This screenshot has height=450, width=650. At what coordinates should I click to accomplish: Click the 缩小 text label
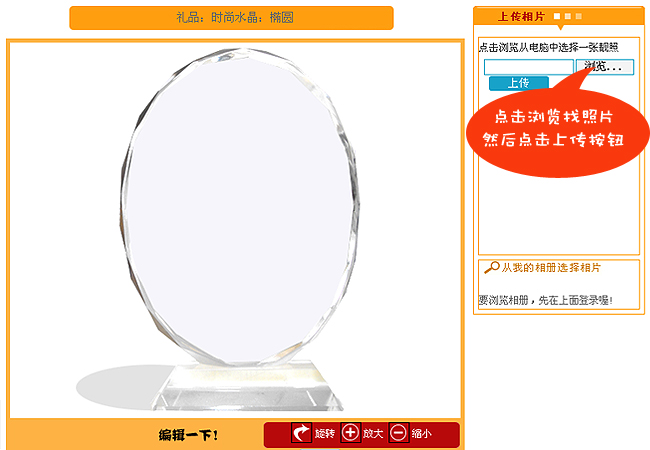[422, 434]
